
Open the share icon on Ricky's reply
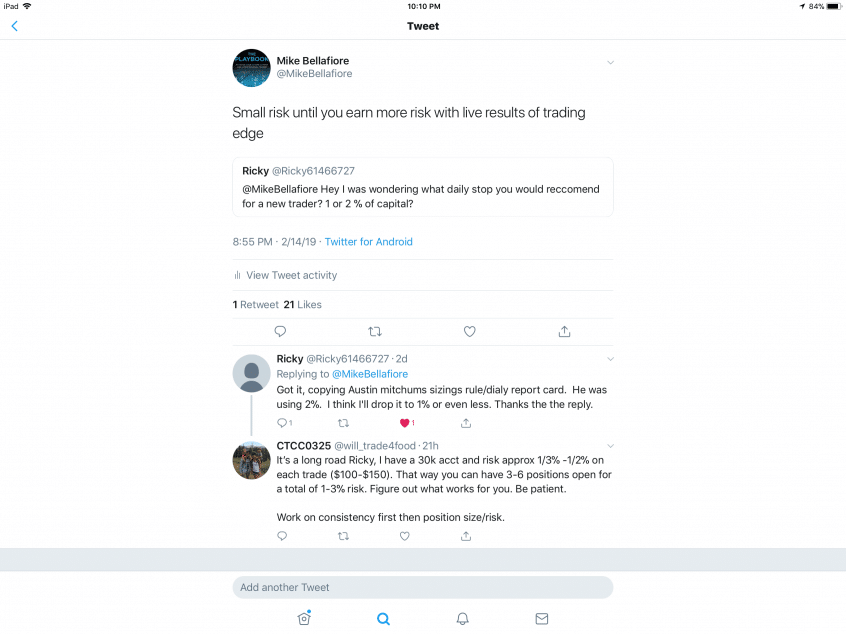[x=466, y=423]
